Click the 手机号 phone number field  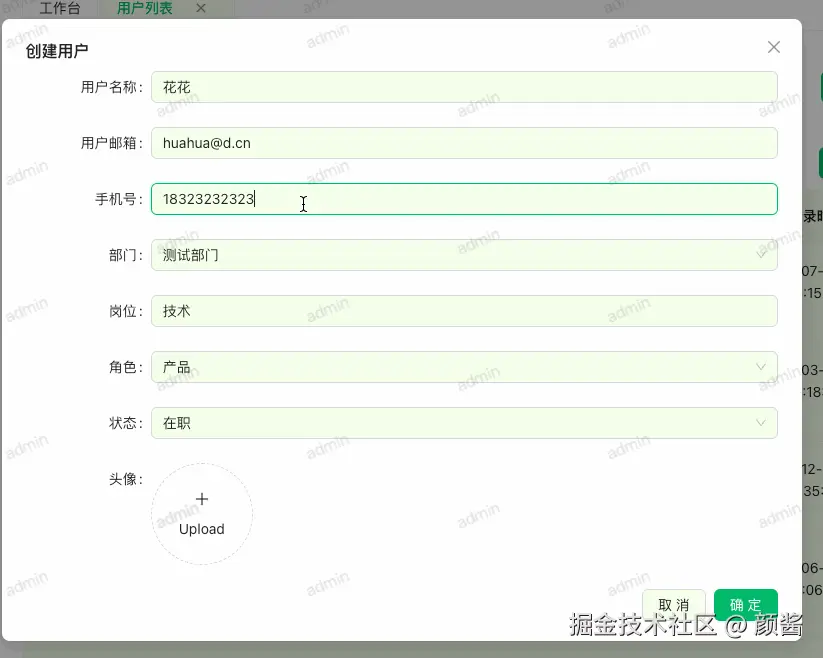click(465, 199)
